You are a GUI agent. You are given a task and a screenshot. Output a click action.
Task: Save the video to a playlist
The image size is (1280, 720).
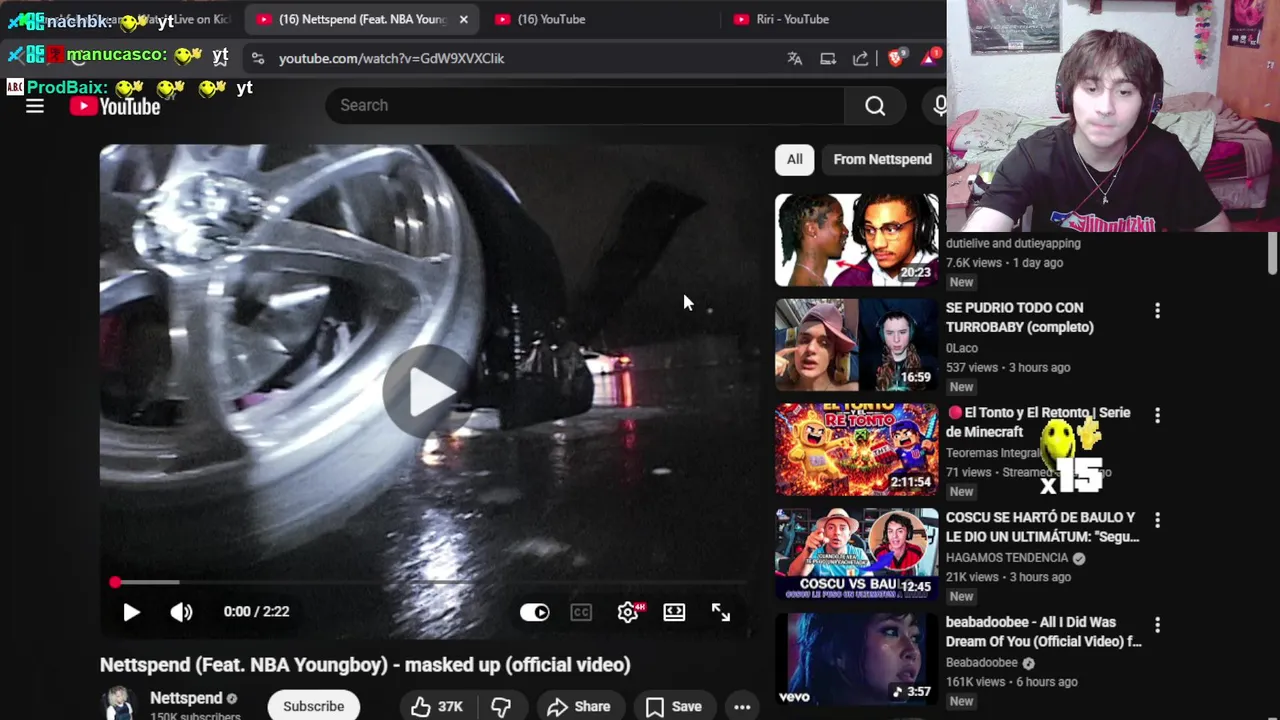point(673,707)
